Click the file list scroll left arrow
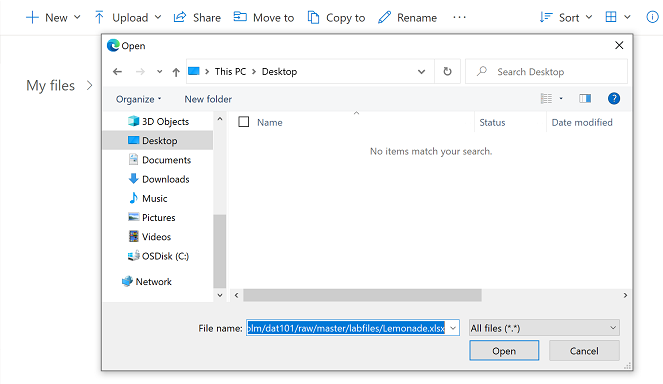This screenshot has width=663, height=384. 236,295
